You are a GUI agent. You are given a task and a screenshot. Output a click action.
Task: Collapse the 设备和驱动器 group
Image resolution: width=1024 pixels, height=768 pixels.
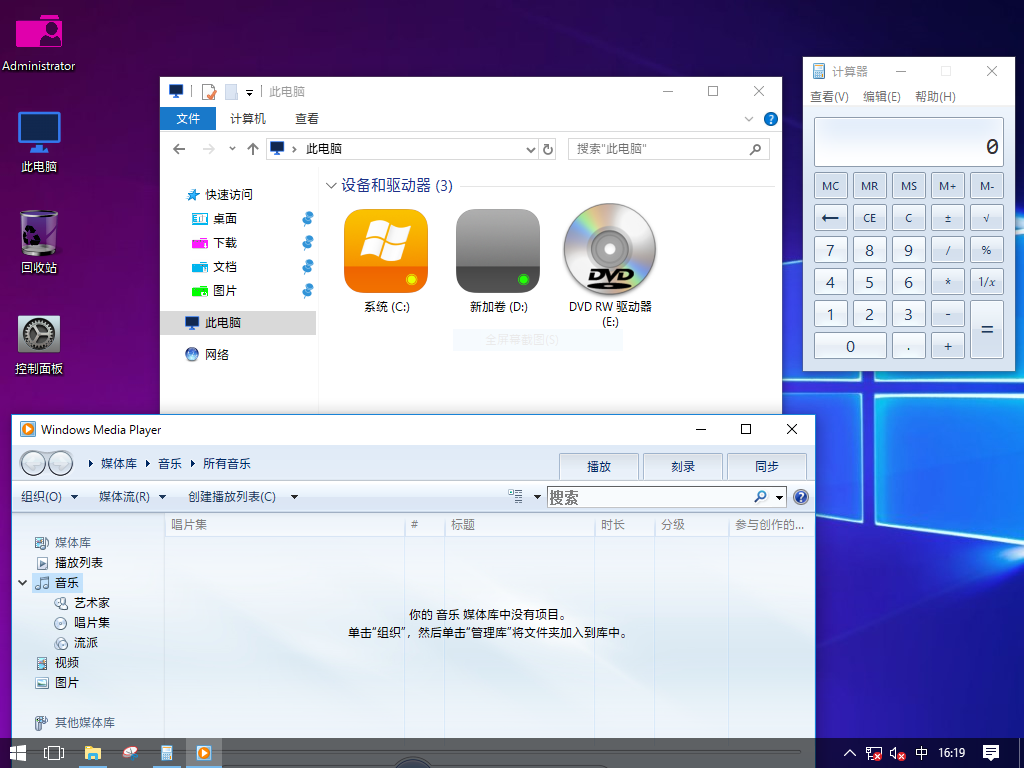tap(331, 185)
